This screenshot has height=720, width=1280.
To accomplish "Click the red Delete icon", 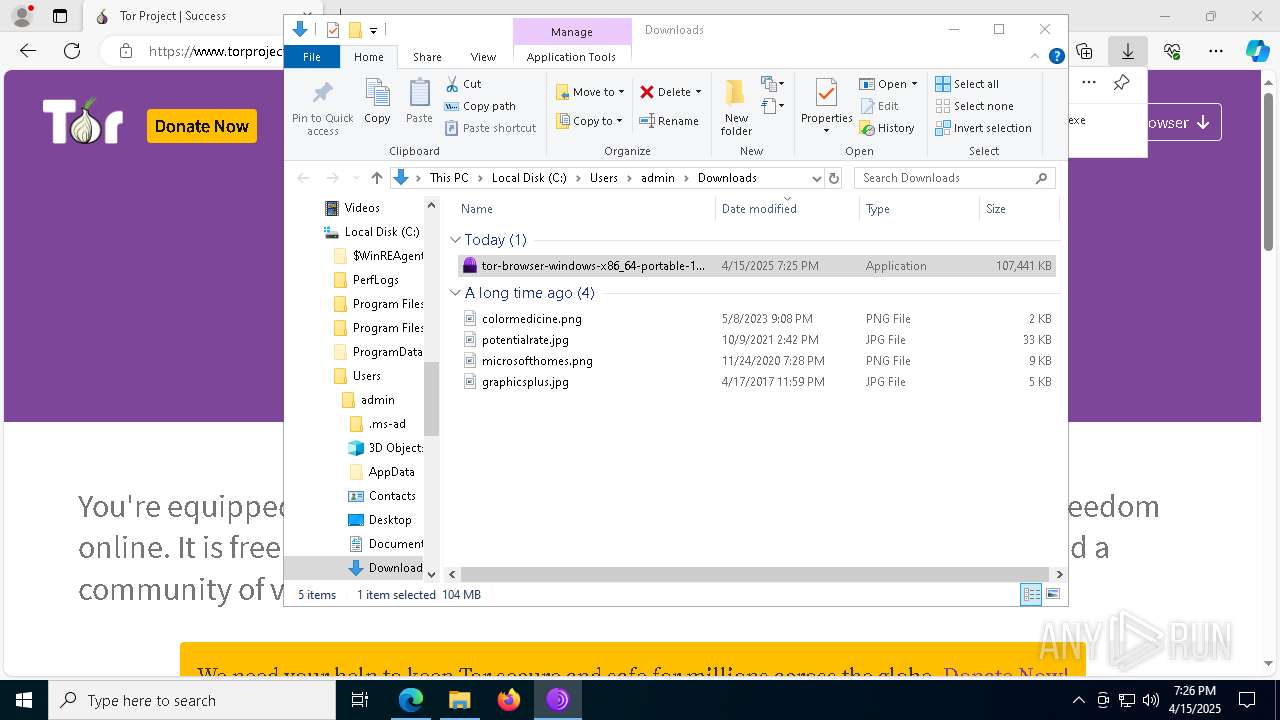I will pyautogui.click(x=647, y=92).
